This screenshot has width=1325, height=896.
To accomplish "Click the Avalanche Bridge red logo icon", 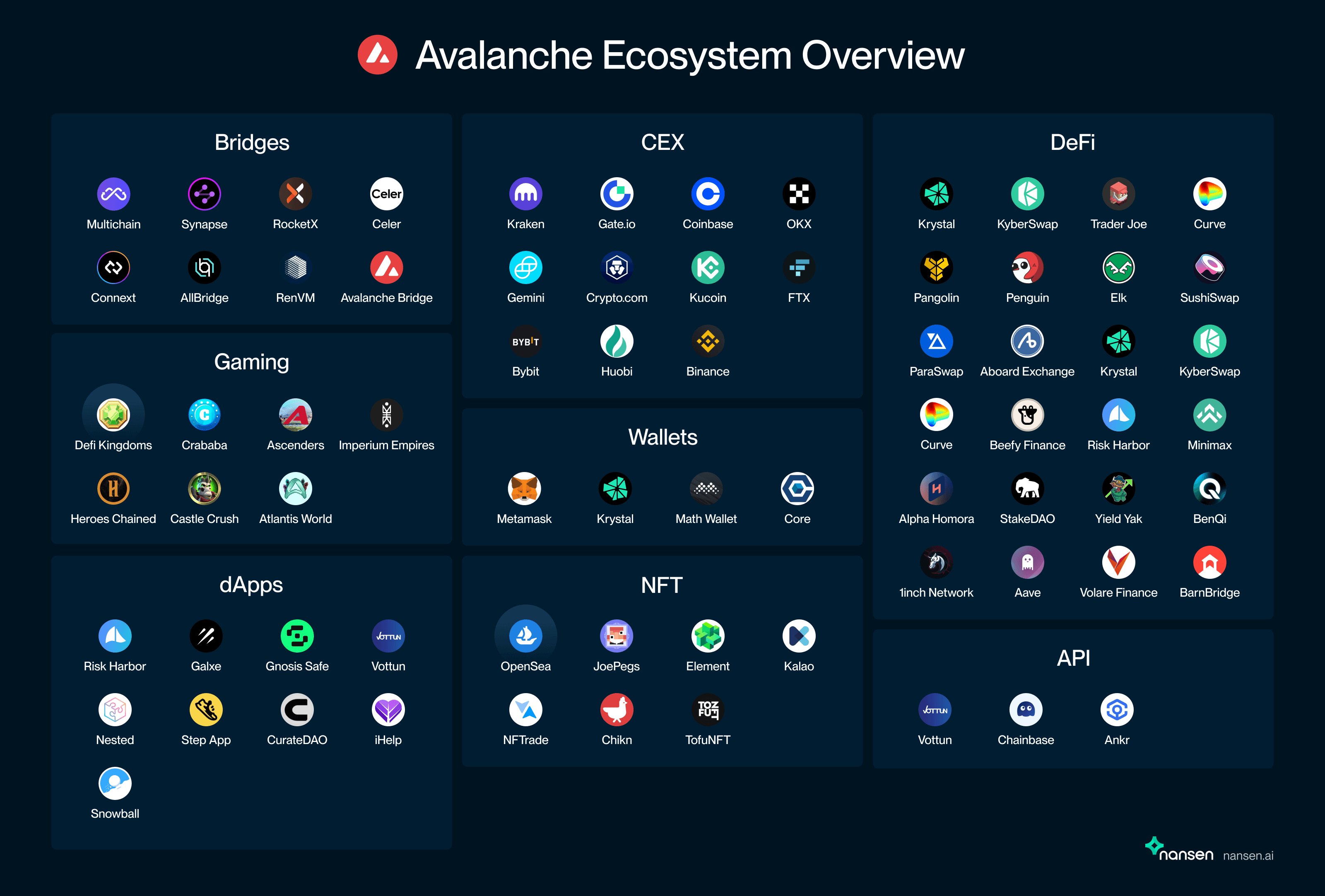I will click(x=387, y=267).
